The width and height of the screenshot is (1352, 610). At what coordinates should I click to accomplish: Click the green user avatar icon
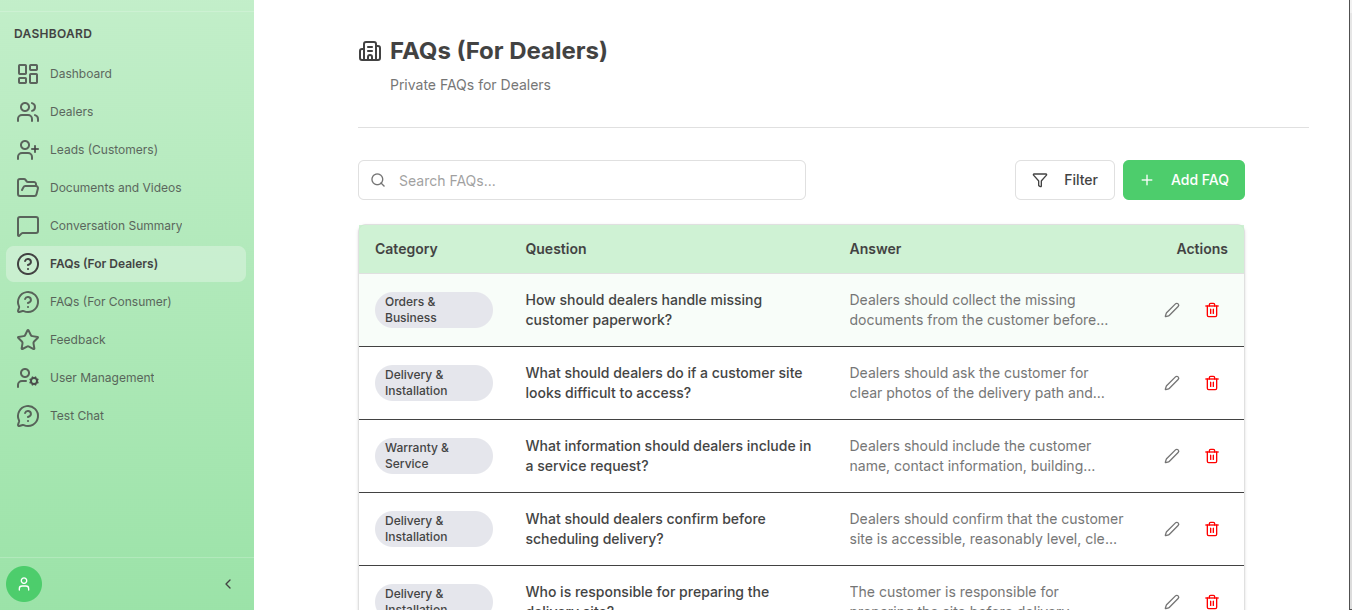24,584
